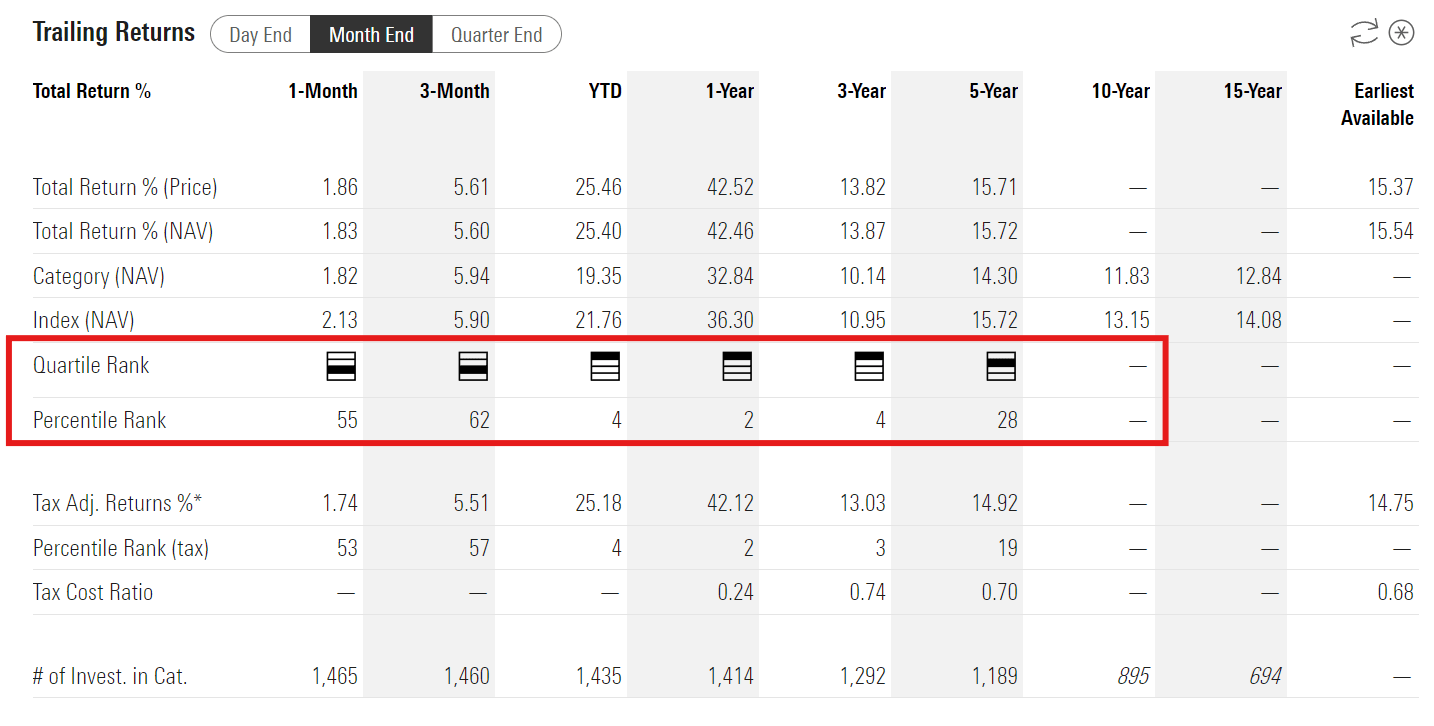The width and height of the screenshot is (1434, 726).
Task: Click the 1-Month quartile rank icon
Action: [x=341, y=366]
